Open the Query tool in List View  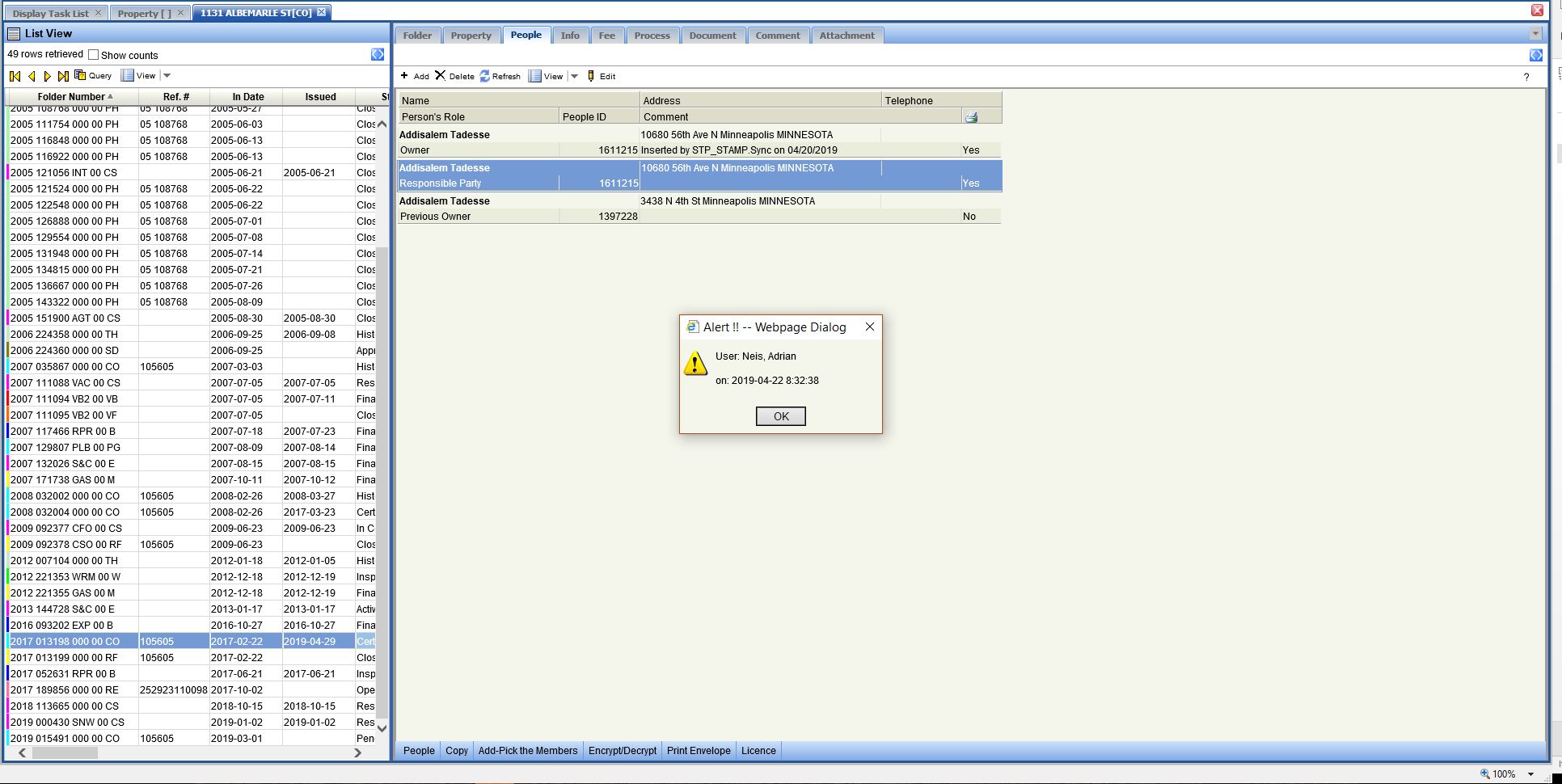[93, 76]
